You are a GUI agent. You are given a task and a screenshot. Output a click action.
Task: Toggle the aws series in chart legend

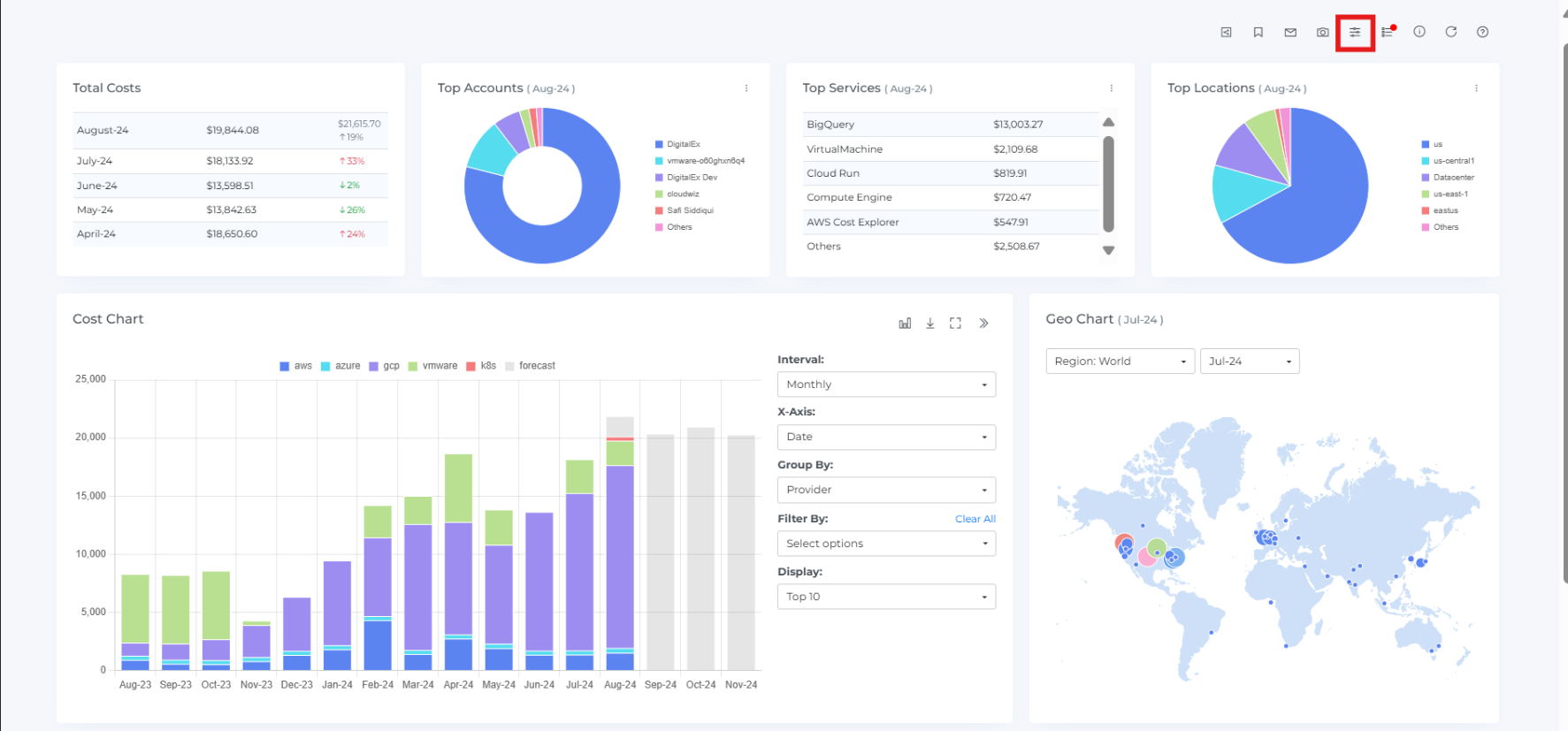click(x=295, y=366)
